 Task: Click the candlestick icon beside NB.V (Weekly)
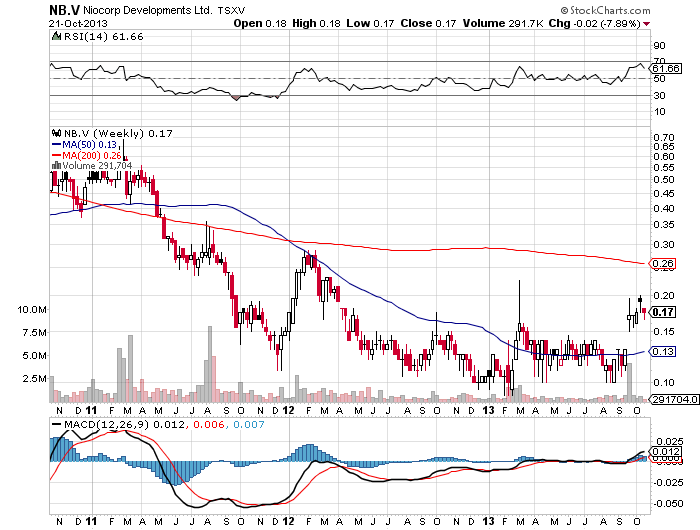pos(56,133)
